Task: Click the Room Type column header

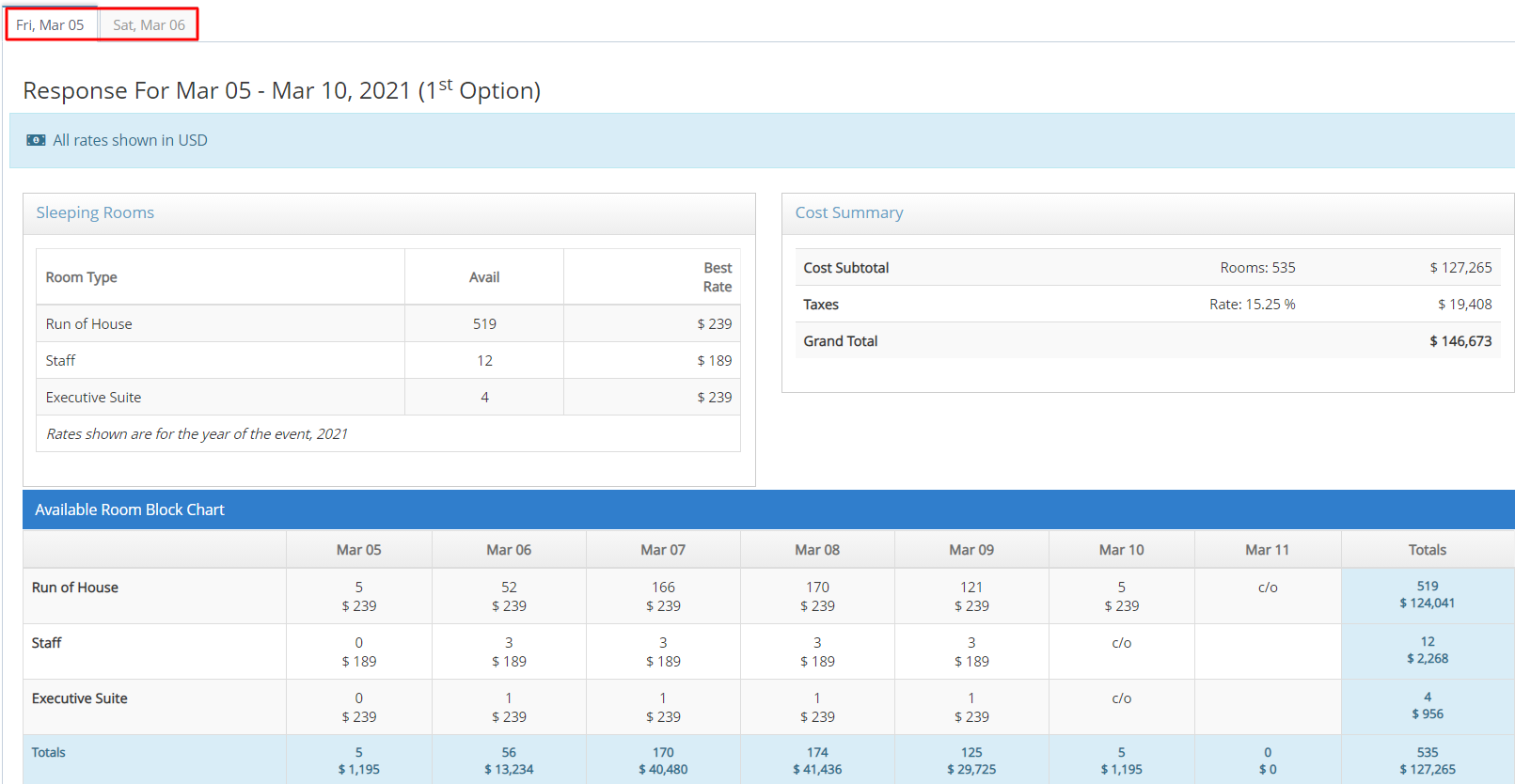Action: 82,277
